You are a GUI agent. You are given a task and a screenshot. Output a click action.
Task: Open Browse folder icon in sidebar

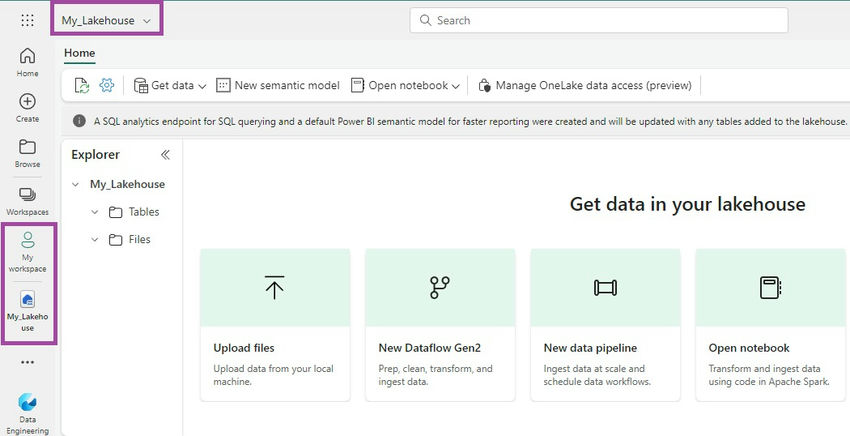[27, 153]
